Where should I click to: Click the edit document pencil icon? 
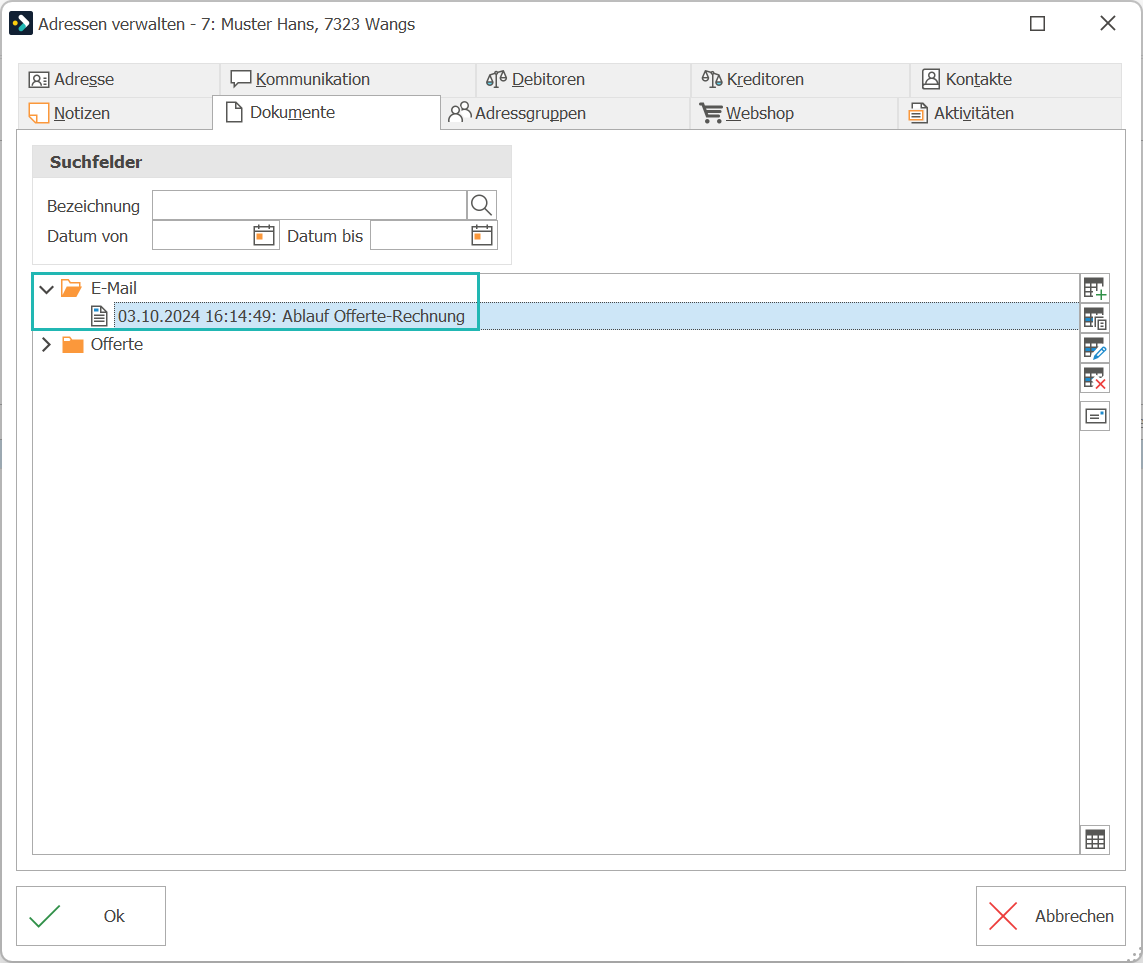click(x=1095, y=348)
